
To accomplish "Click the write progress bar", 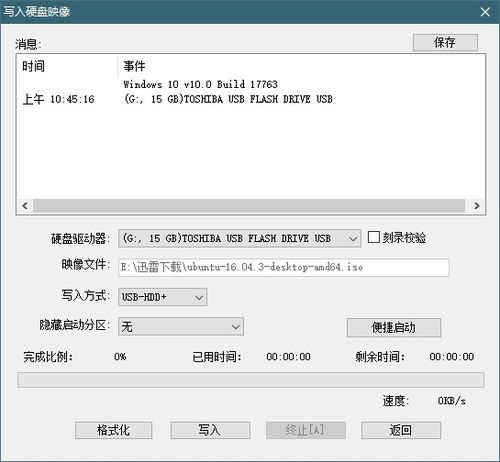I will pyautogui.click(x=251, y=380).
